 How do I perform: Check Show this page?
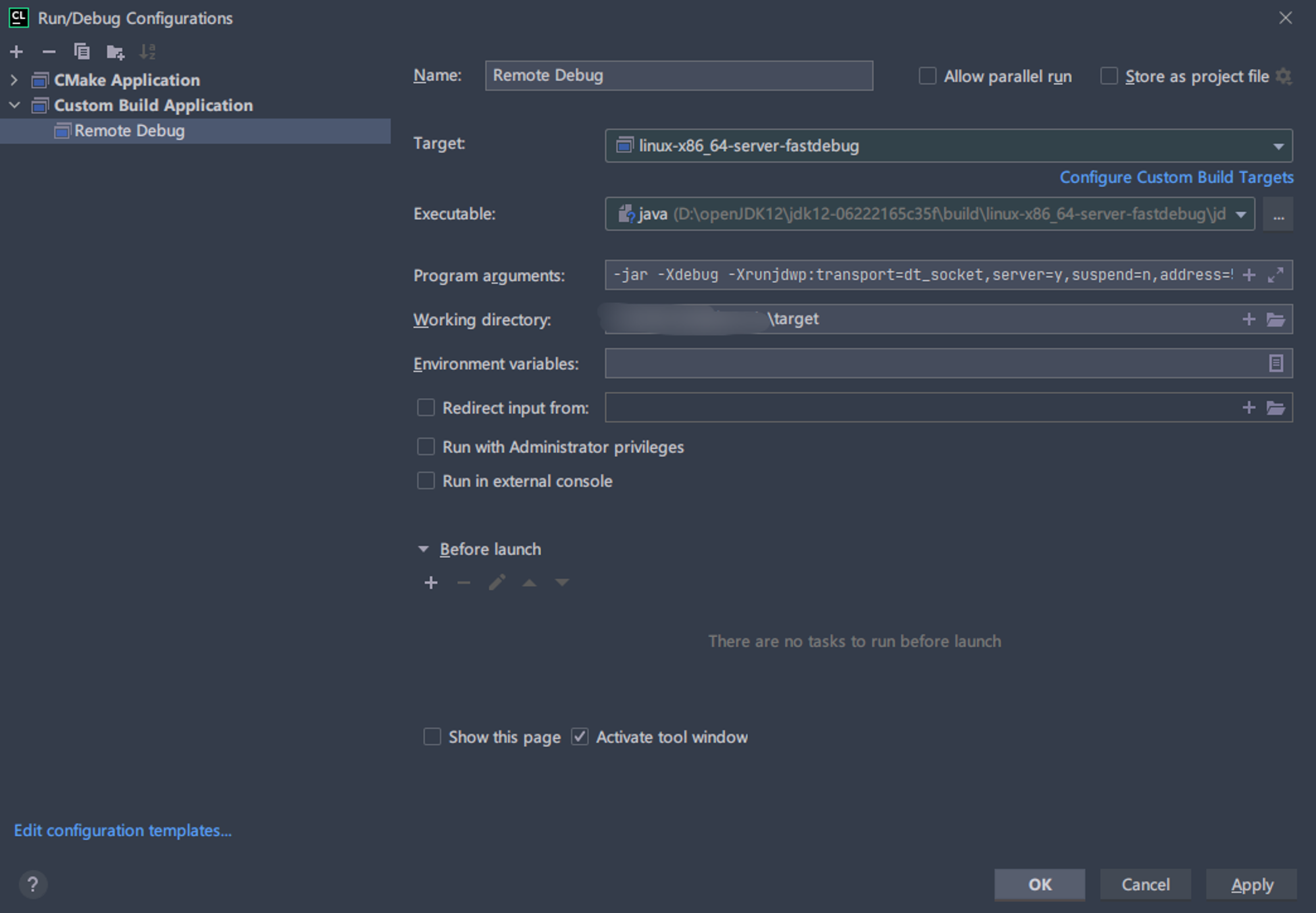(x=432, y=737)
